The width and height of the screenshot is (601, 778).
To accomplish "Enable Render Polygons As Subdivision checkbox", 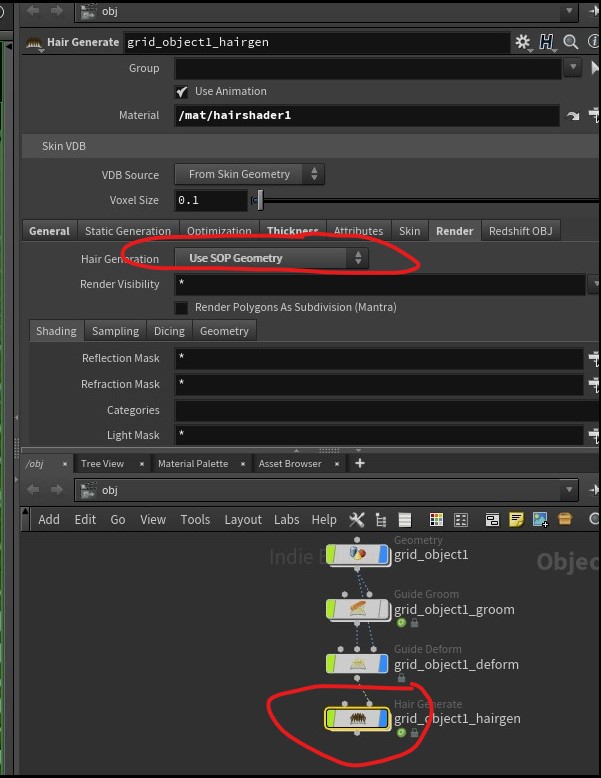I will [182, 307].
